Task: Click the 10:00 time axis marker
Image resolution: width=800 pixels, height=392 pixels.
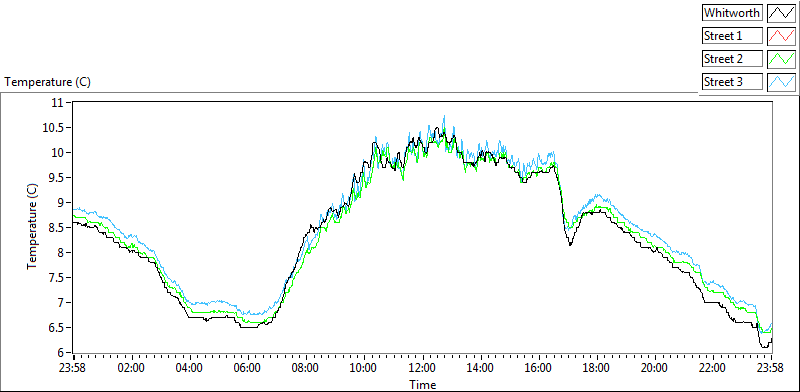Action: tap(364, 367)
